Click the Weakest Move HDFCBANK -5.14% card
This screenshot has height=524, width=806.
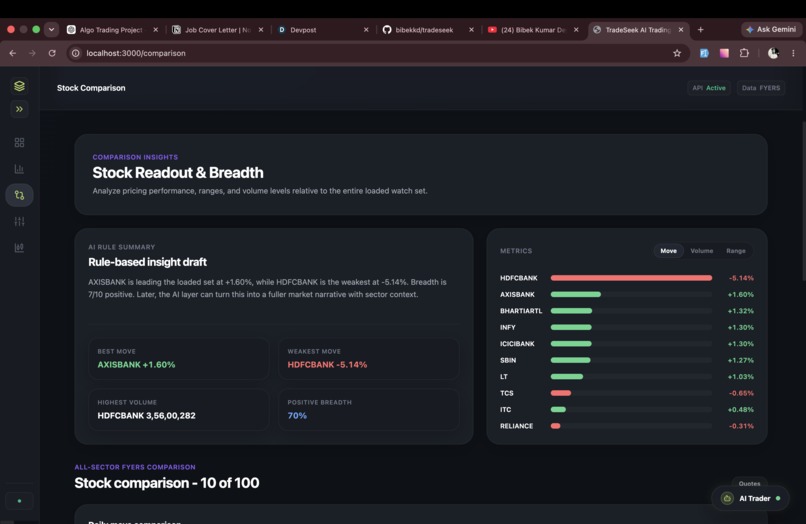point(369,358)
